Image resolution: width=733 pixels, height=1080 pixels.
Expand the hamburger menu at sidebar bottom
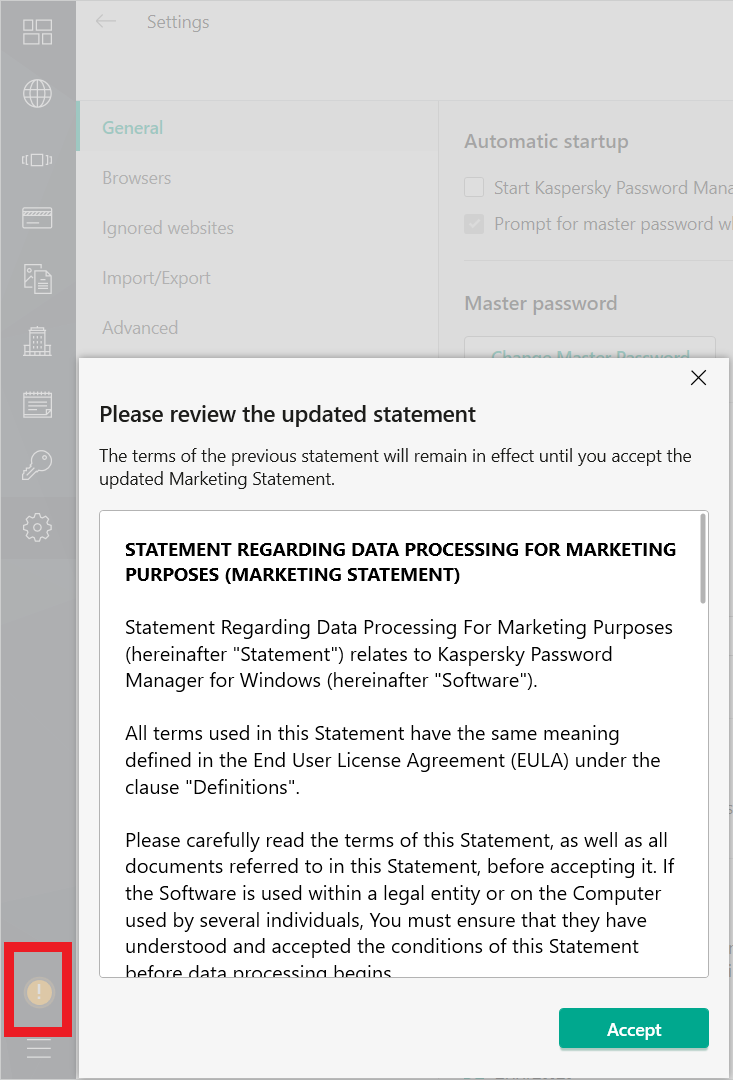coord(38,1048)
